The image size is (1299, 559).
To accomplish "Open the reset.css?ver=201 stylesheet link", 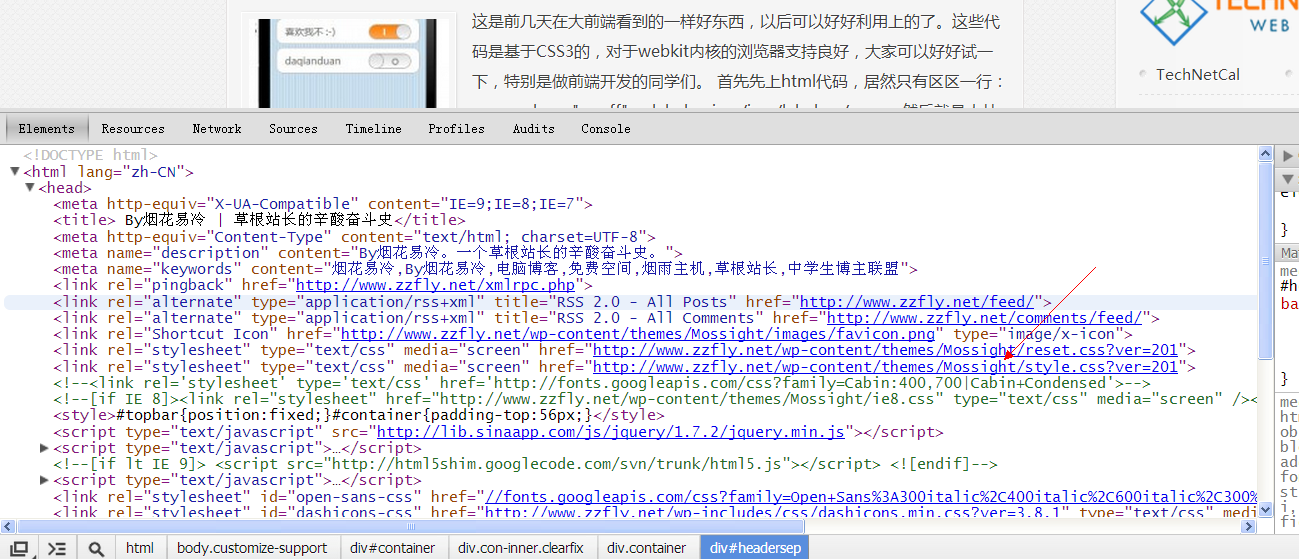I will tap(886, 350).
